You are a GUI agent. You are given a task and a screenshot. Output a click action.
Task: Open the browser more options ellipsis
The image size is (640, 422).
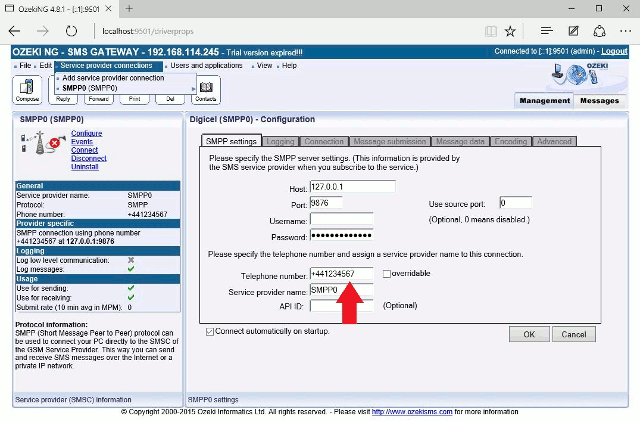pyautogui.click(x=625, y=31)
